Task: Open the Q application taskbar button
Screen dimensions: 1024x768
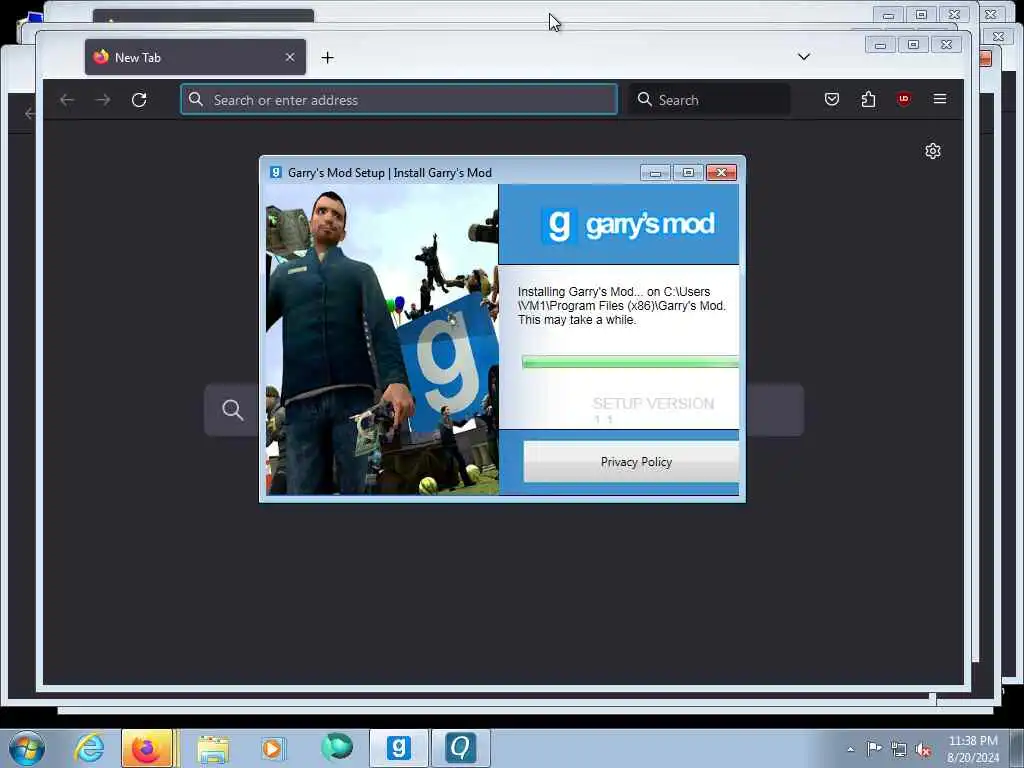Action: coord(460,748)
